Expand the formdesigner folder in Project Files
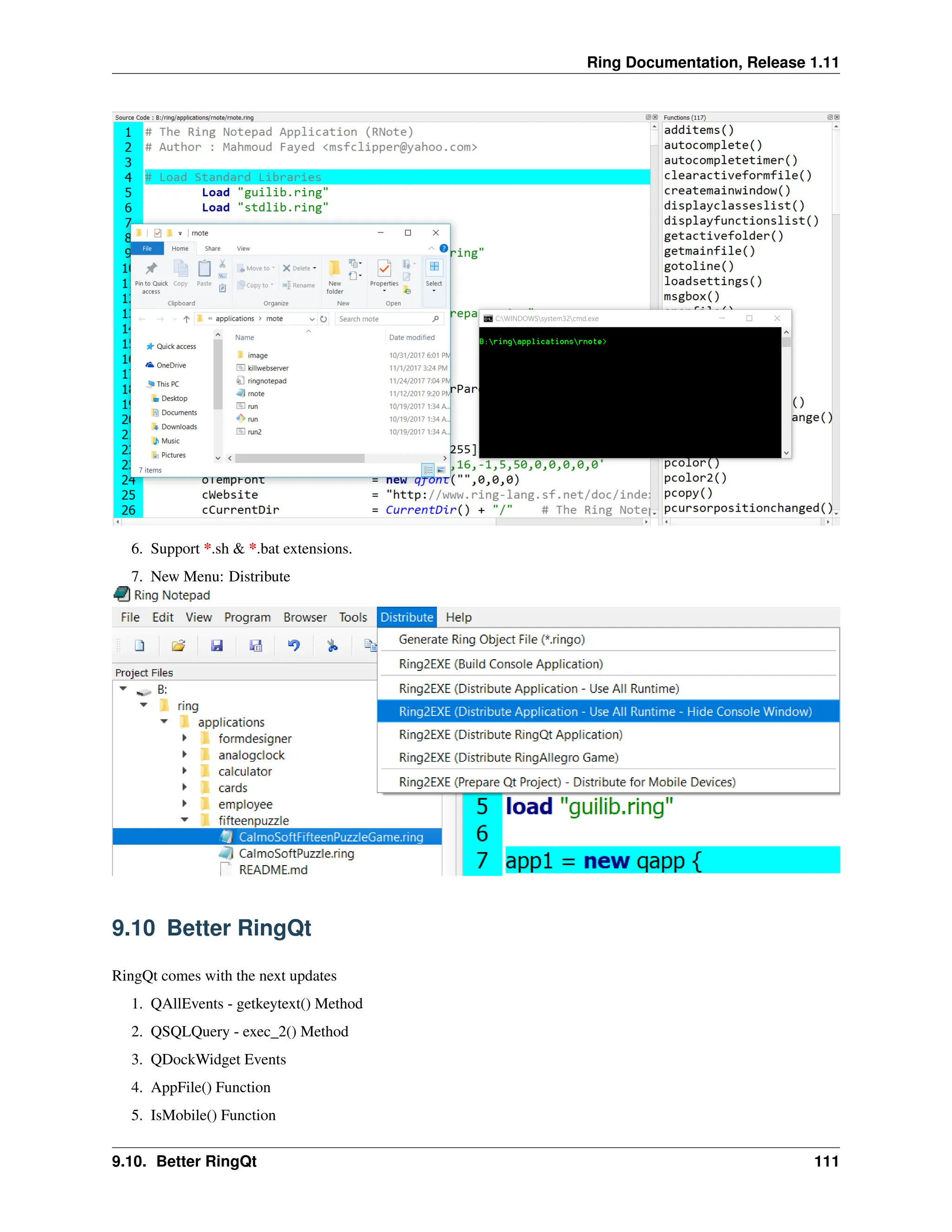 [x=185, y=738]
